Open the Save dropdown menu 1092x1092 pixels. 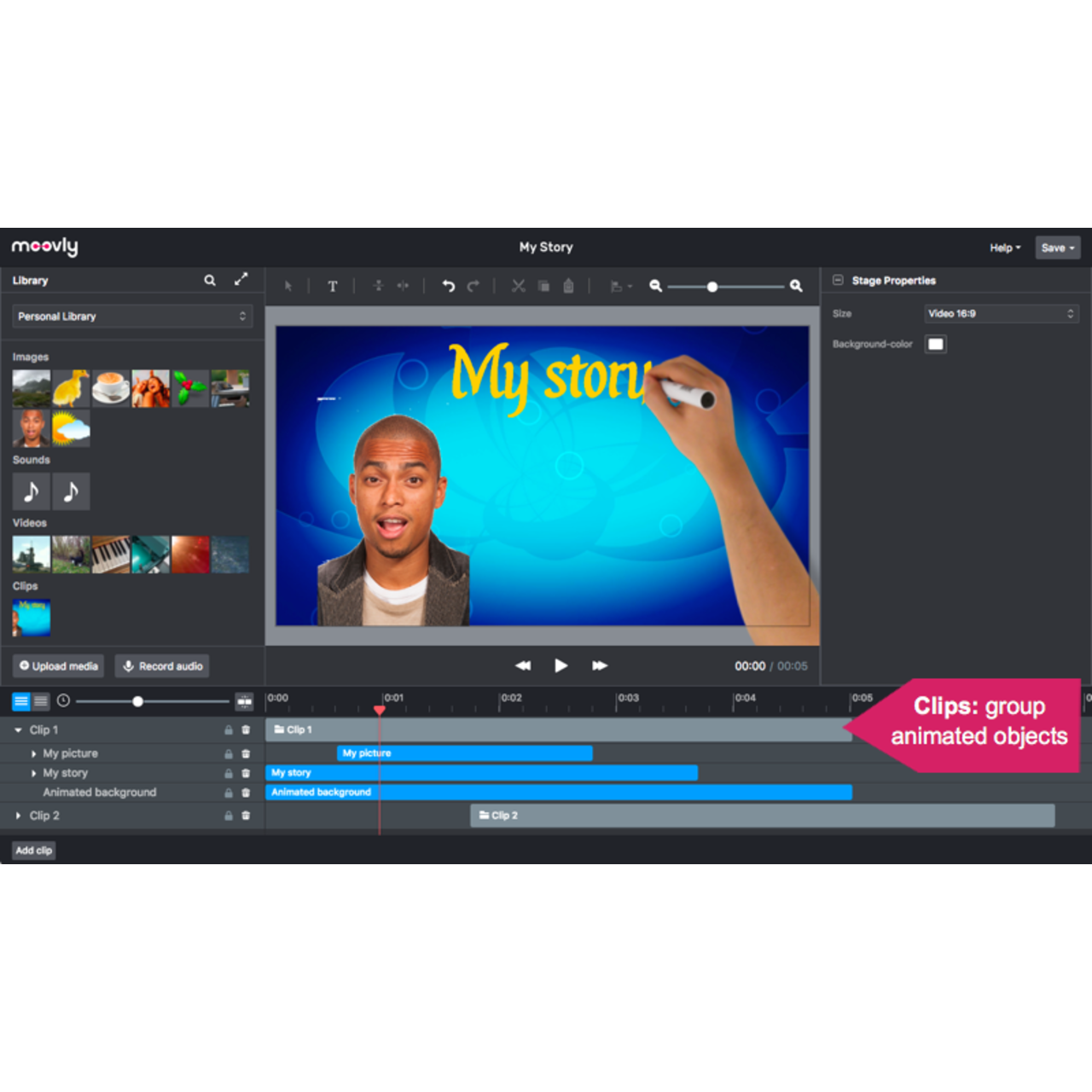pos(1057,247)
